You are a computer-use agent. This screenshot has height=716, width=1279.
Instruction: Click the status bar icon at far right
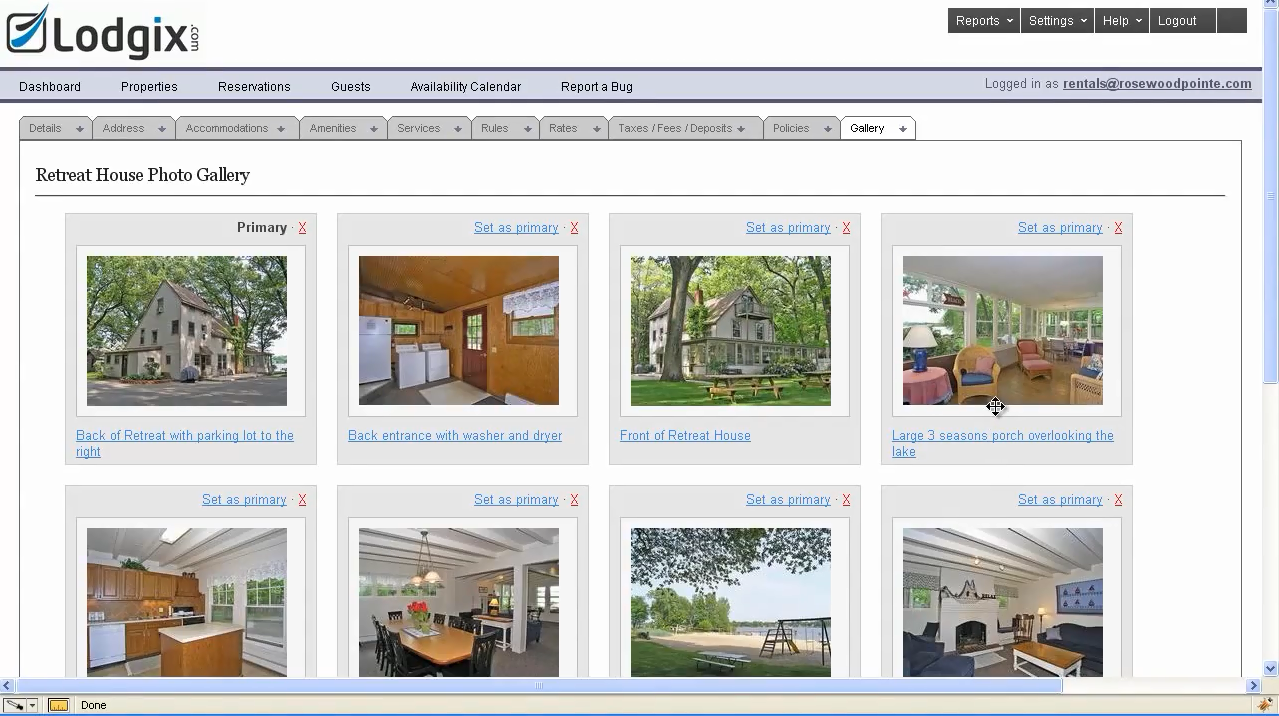pyautogui.click(x=1267, y=705)
